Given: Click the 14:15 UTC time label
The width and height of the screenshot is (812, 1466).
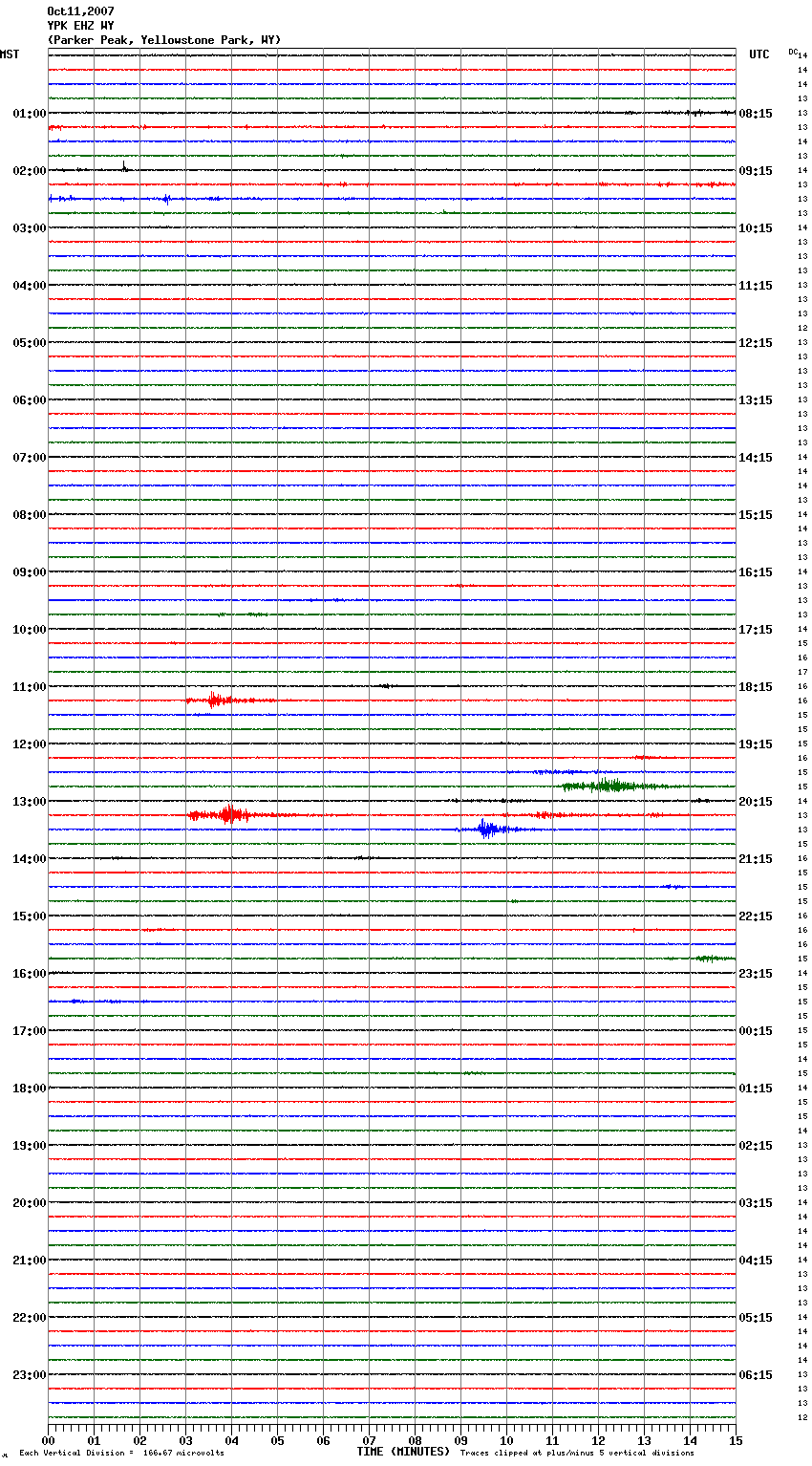Looking at the screenshot, I should point(756,458).
